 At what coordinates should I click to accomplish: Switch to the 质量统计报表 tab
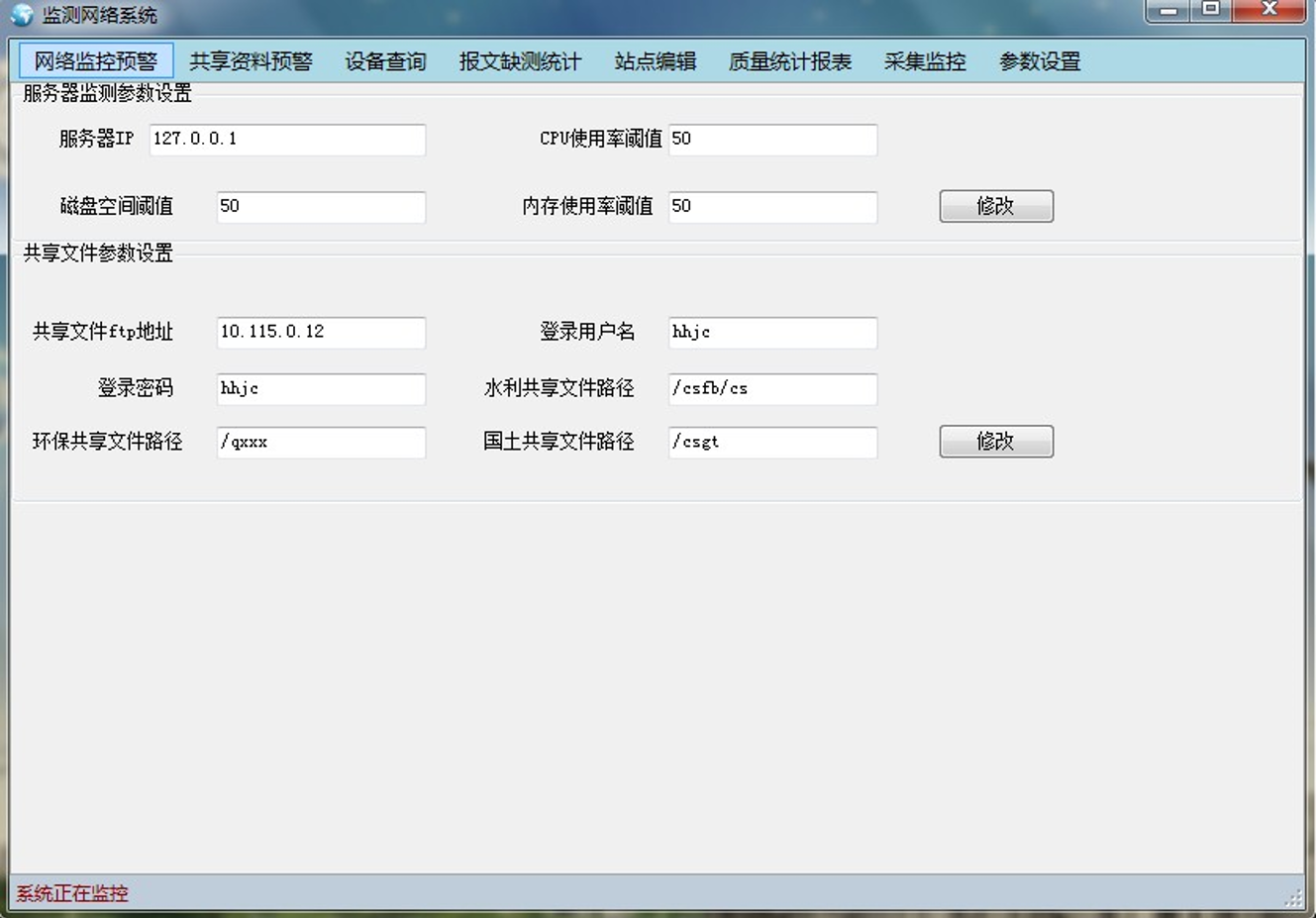789,61
